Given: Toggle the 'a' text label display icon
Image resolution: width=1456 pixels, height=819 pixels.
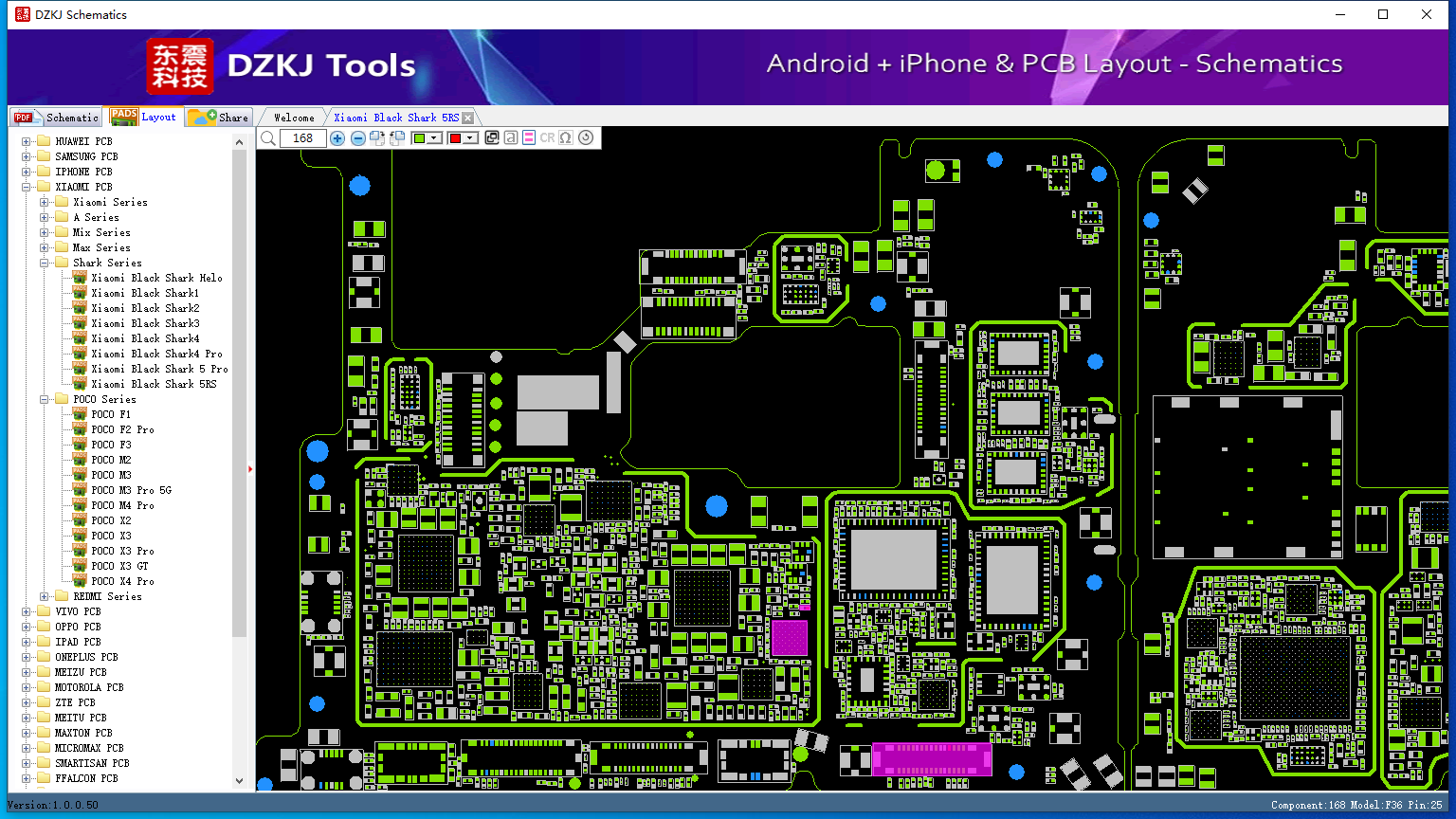Looking at the screenshot, I should point(511,138).
